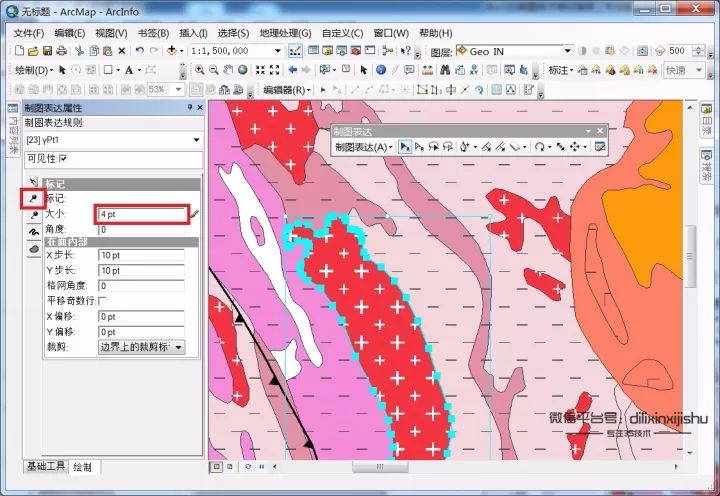Click the 角度 angle input field
Image resolution: width=720 pixels, height=496 pixels.
142,230
